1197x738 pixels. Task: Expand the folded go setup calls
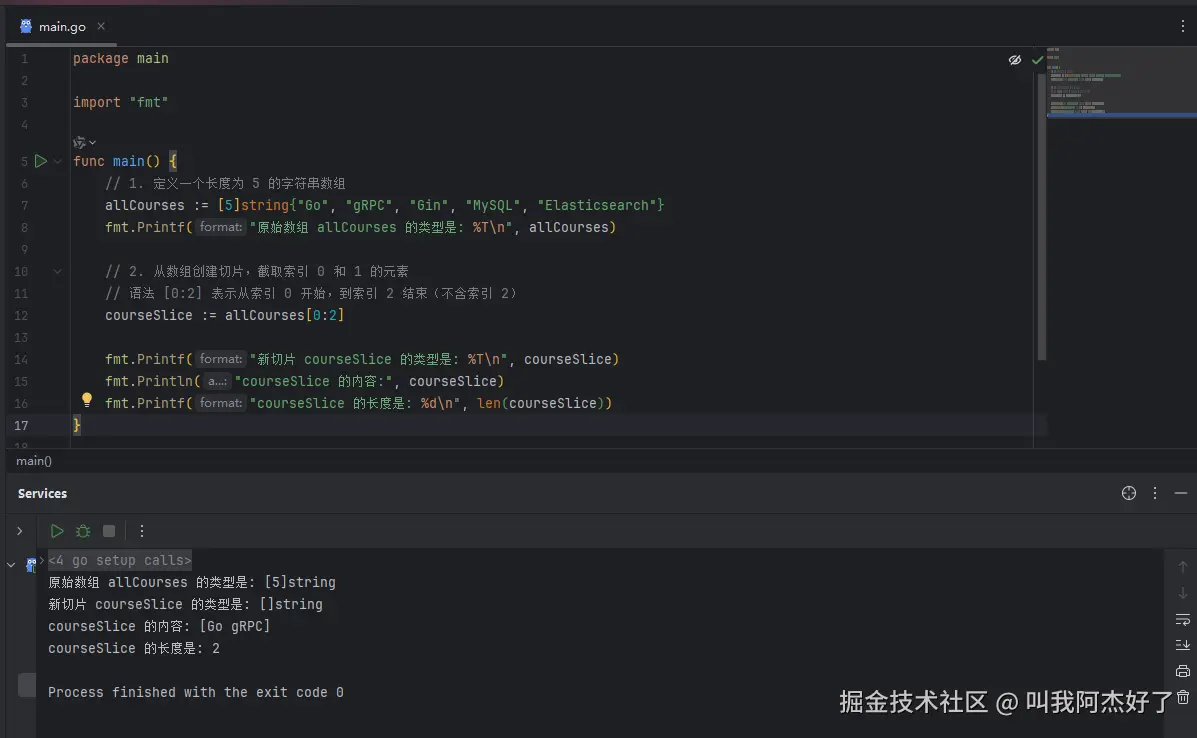[120, 560]
